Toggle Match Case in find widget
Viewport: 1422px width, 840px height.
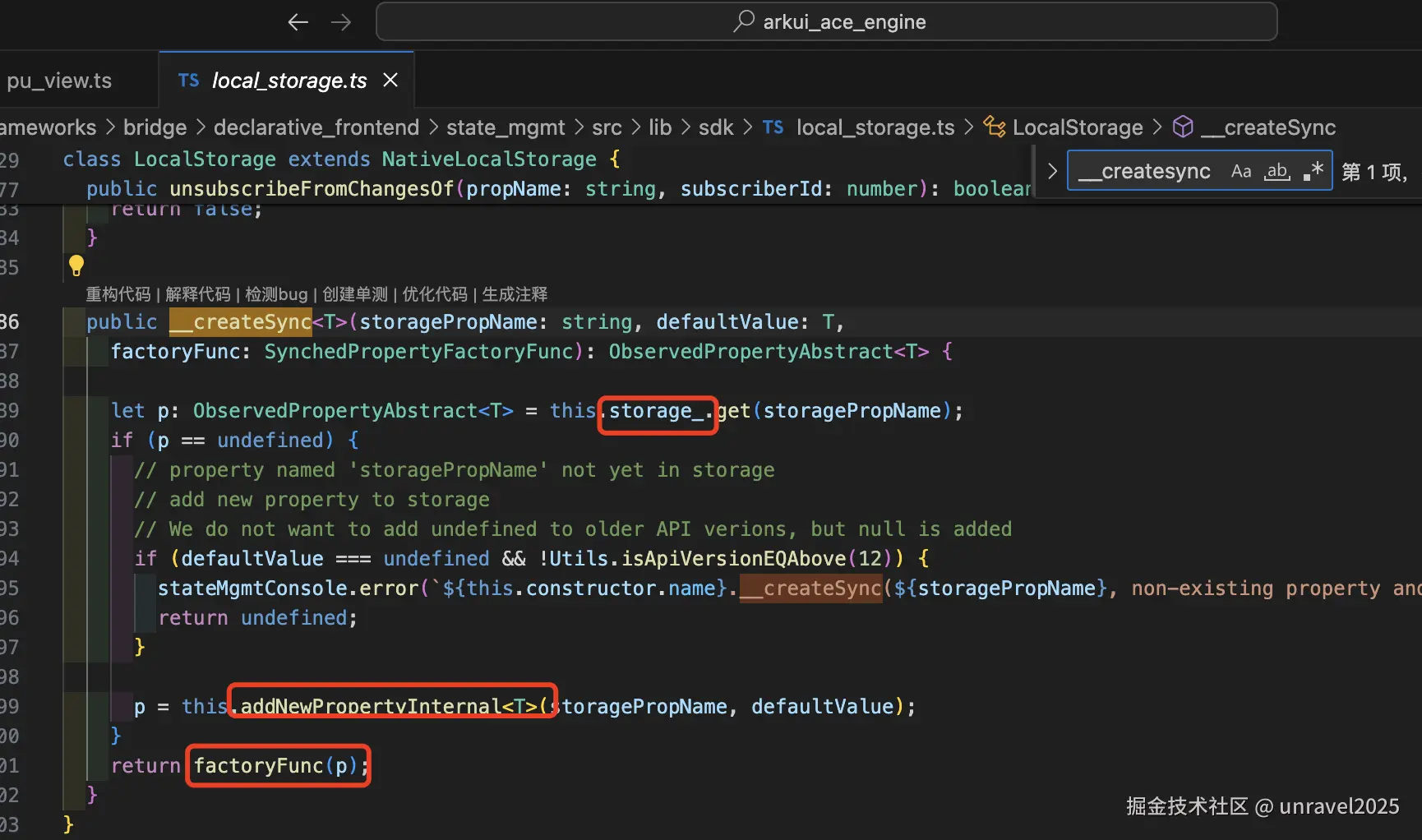pyautogui.click(x=1241, y=171)
